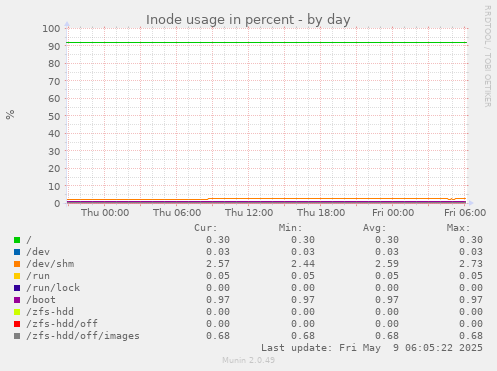The image size is (497, 371).
Task: Click the 'Last update' timestamp line
Action: coord(372,348)
